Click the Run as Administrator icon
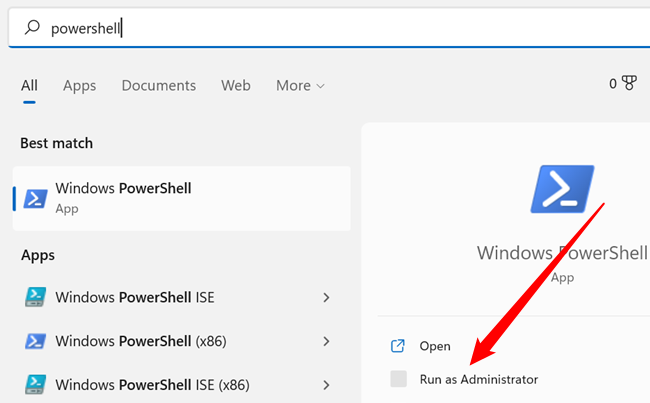650x403 pixels. [x=398, y=379]
